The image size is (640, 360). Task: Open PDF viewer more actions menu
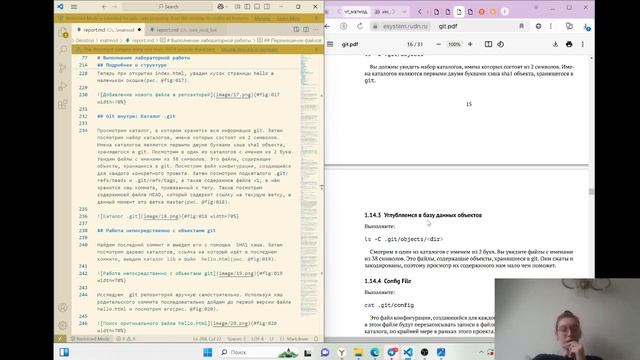[582, 44]
